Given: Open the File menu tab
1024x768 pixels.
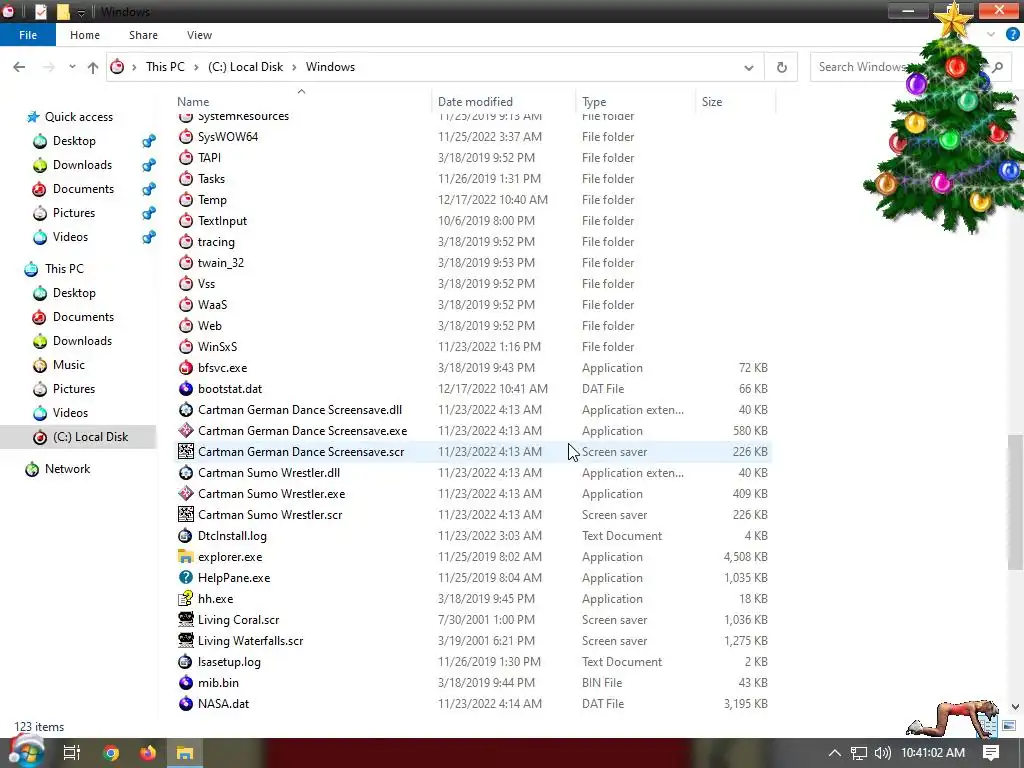Looking at the screenshot, I should [x=27, y=35].
